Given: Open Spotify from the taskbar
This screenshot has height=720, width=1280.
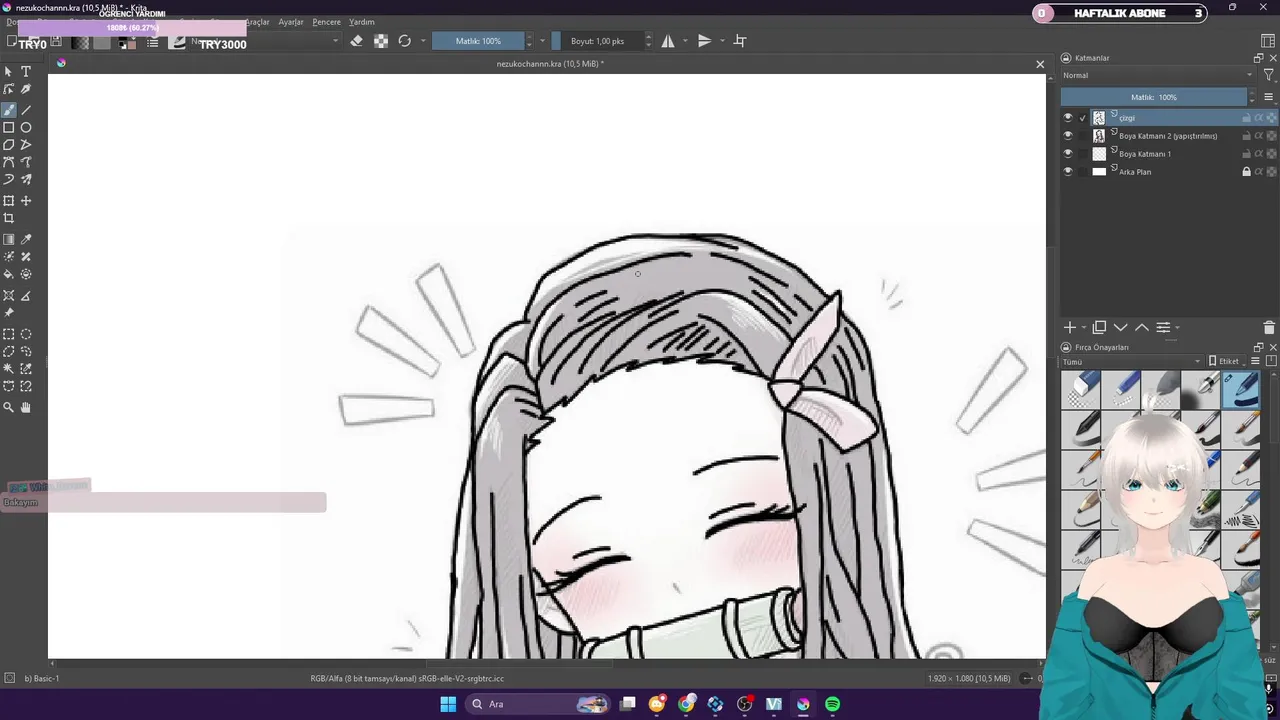Looking at the screenshot, I should 833,704.
